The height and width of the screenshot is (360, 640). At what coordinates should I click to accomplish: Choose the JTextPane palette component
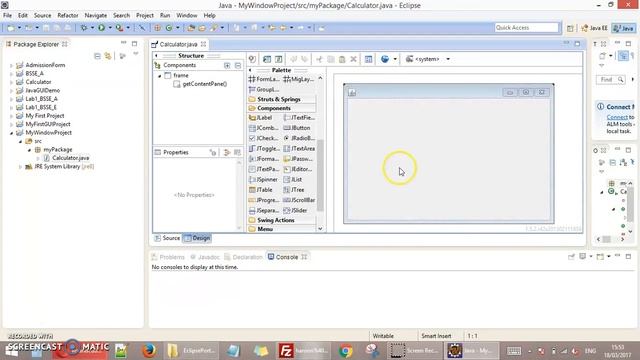click(264, 169)
